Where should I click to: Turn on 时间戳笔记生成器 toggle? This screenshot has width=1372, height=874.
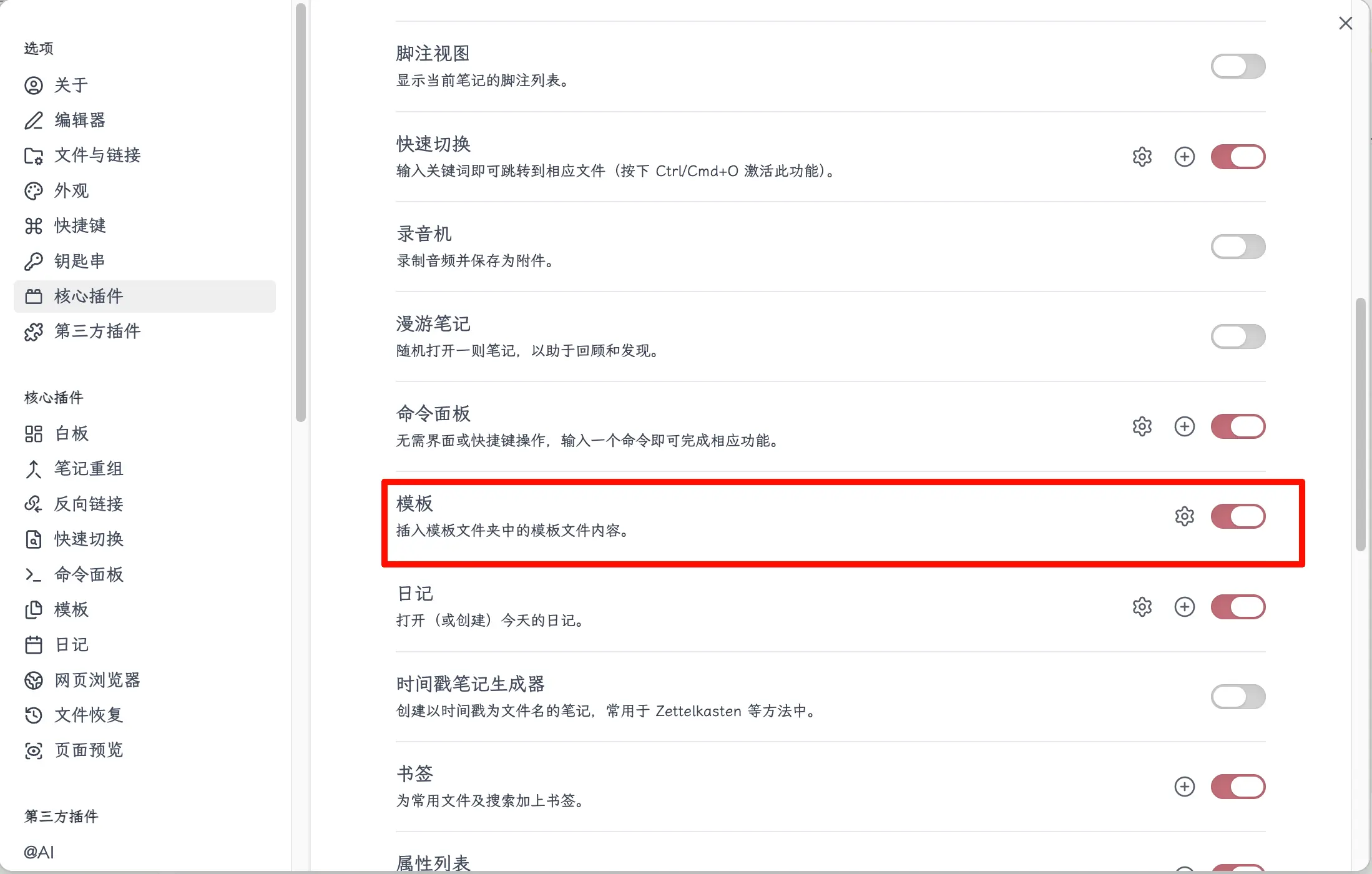[x=1238, y=697]
